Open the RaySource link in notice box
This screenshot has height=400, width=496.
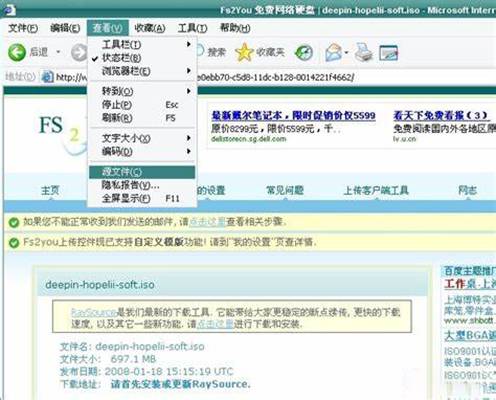coord(94,312)
